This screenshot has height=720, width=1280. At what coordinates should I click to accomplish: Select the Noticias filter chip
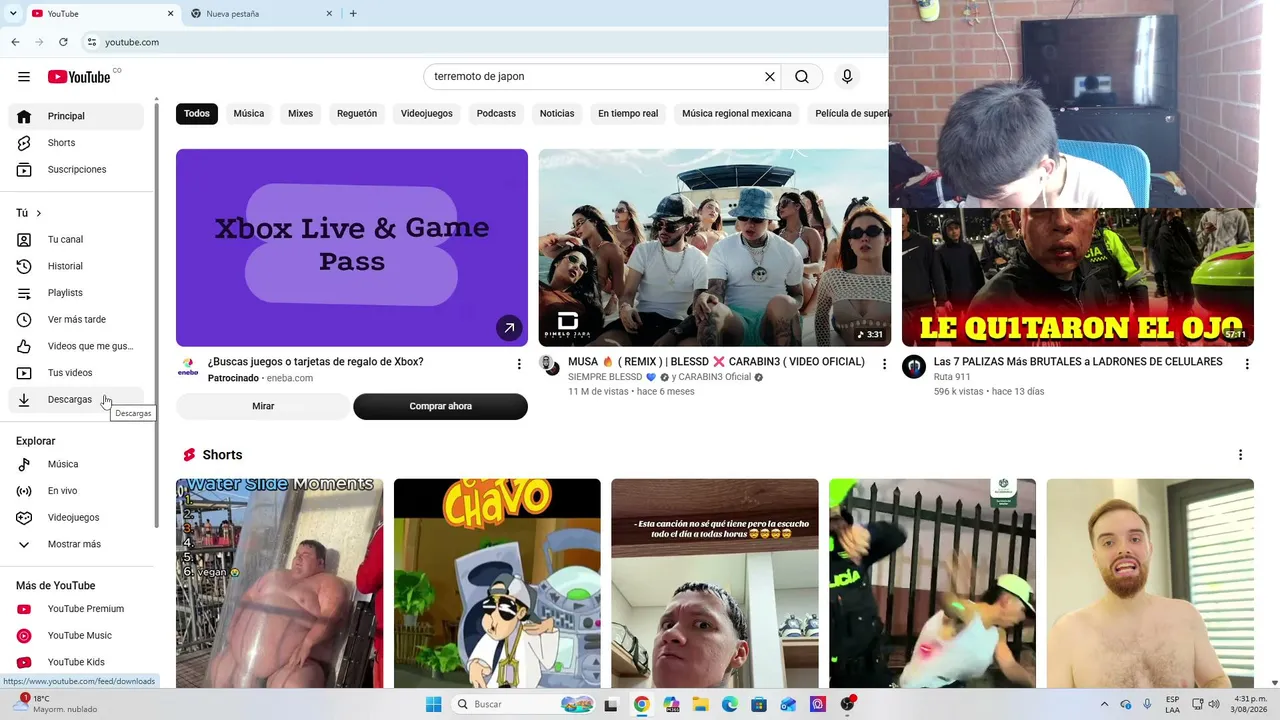tap(557, 114)
